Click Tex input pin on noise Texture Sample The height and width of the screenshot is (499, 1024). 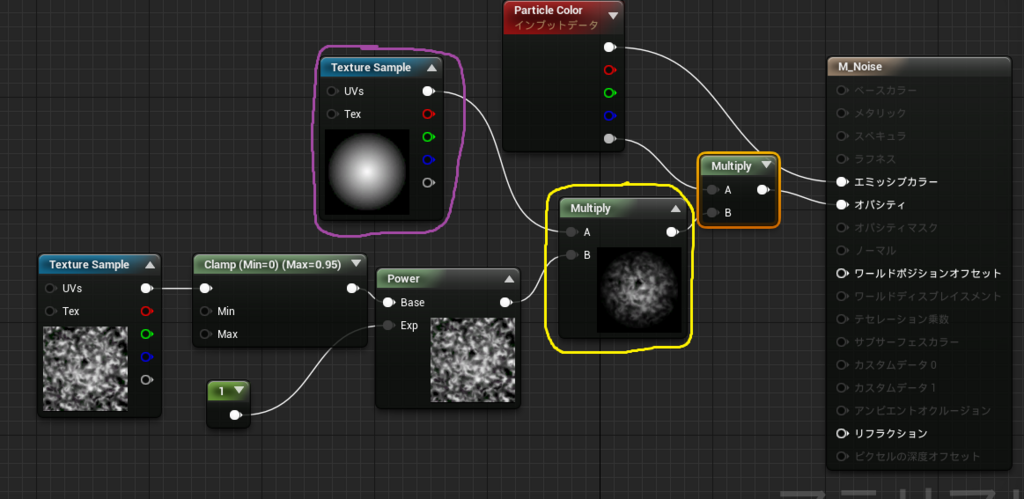tap(50, 311)
